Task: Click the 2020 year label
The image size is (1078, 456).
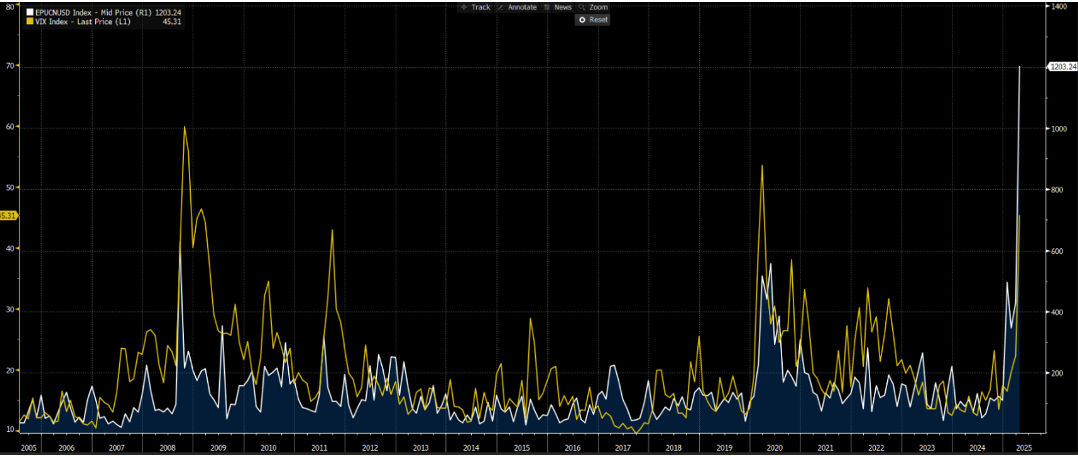Action: click(x=775, y=447)
